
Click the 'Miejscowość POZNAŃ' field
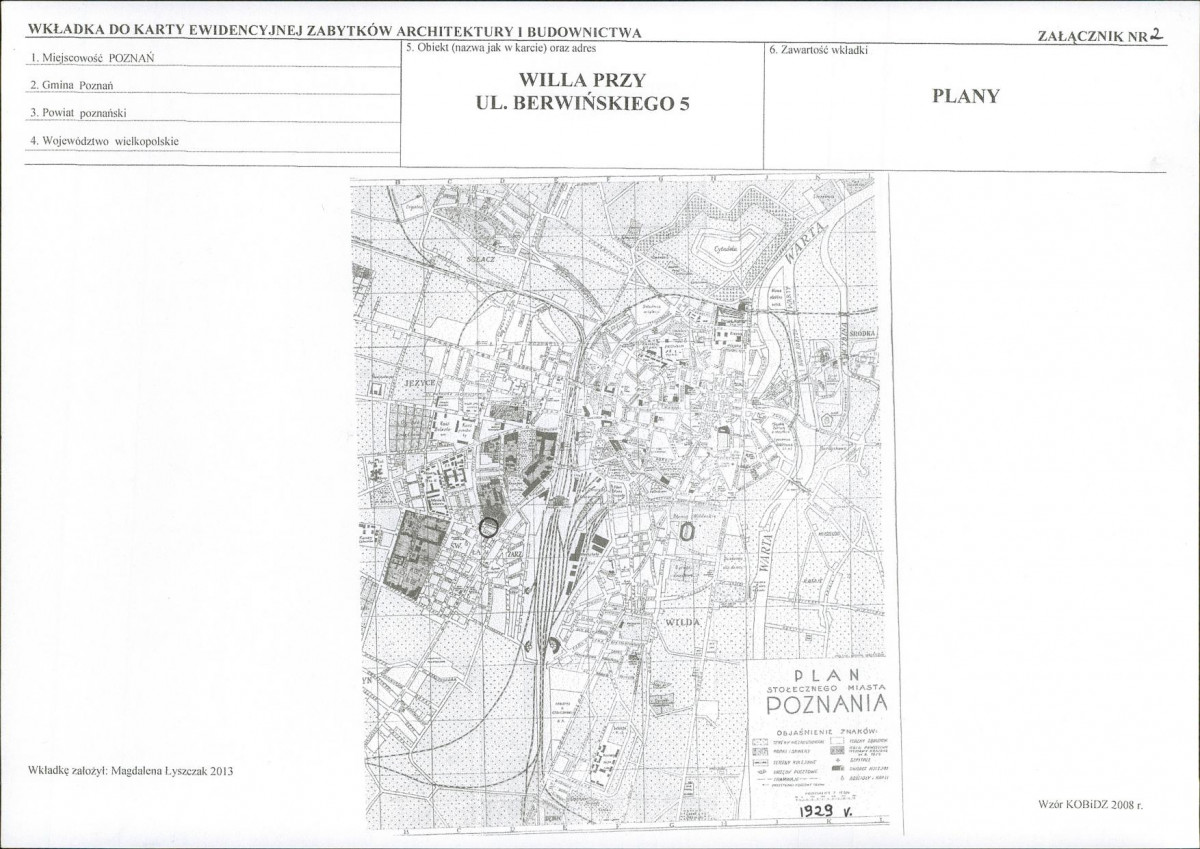212,57
